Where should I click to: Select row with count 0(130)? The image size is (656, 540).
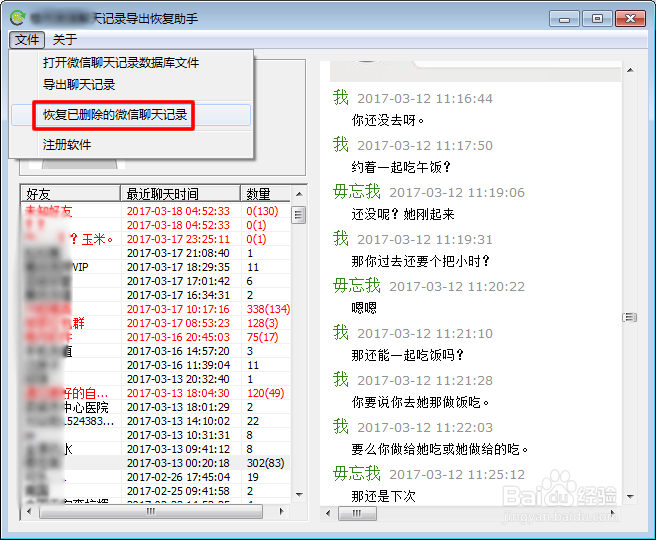(156, 211)
